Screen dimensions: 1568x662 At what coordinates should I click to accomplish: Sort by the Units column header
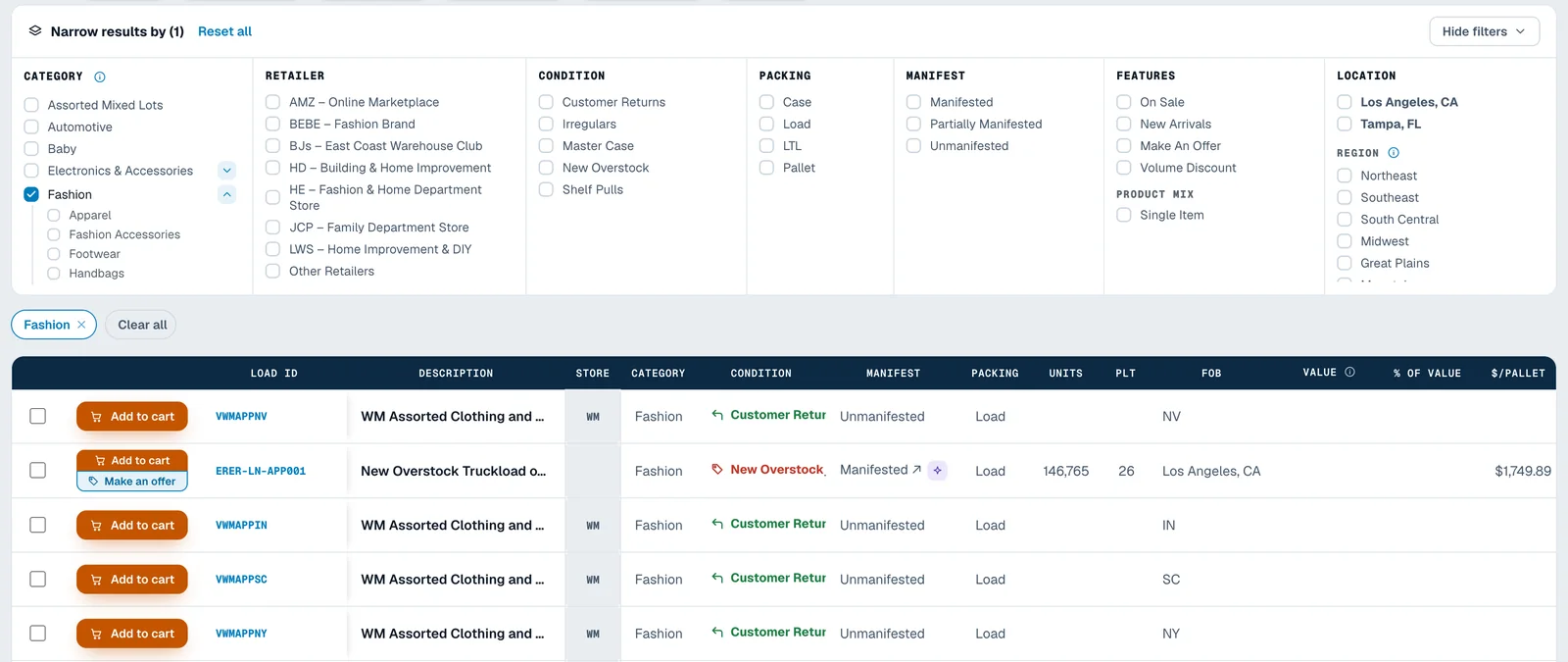click(x=1065, y=374)
